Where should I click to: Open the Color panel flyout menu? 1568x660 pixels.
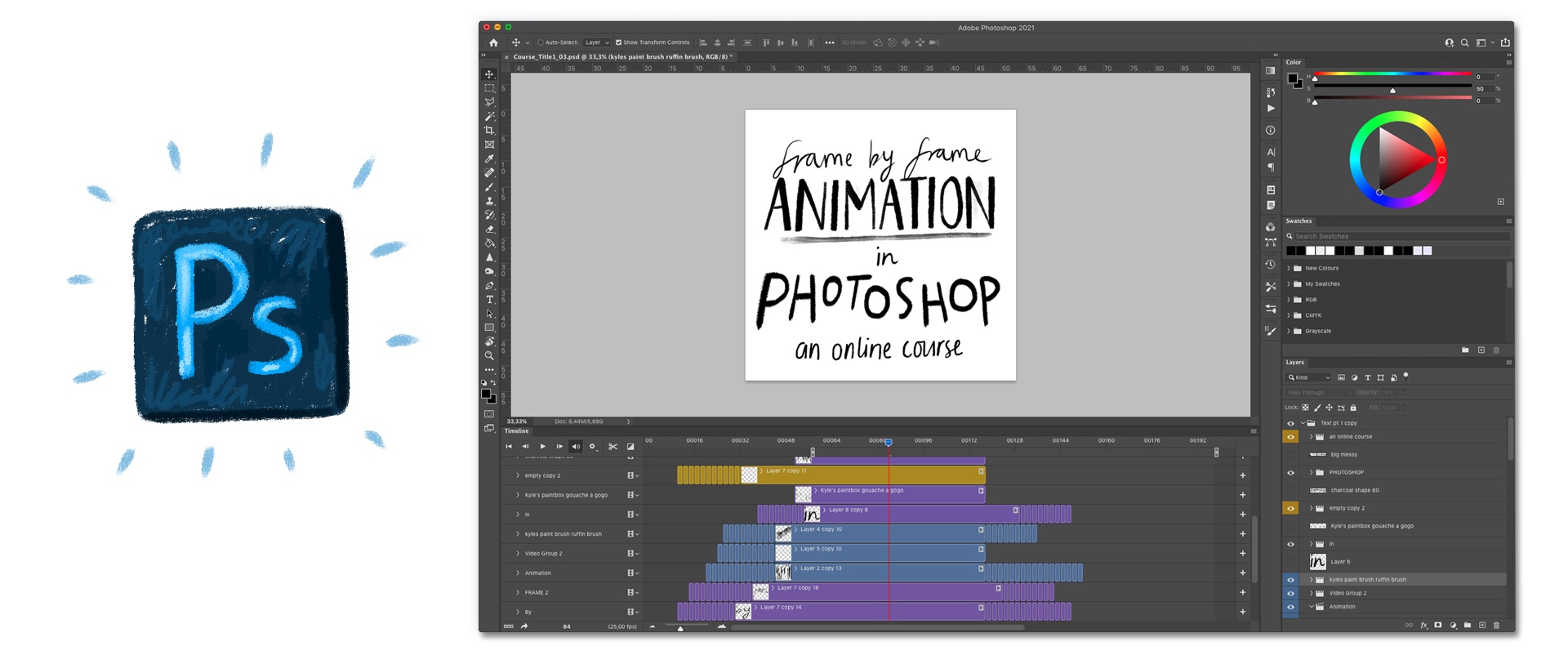[x=1508, y=62]
